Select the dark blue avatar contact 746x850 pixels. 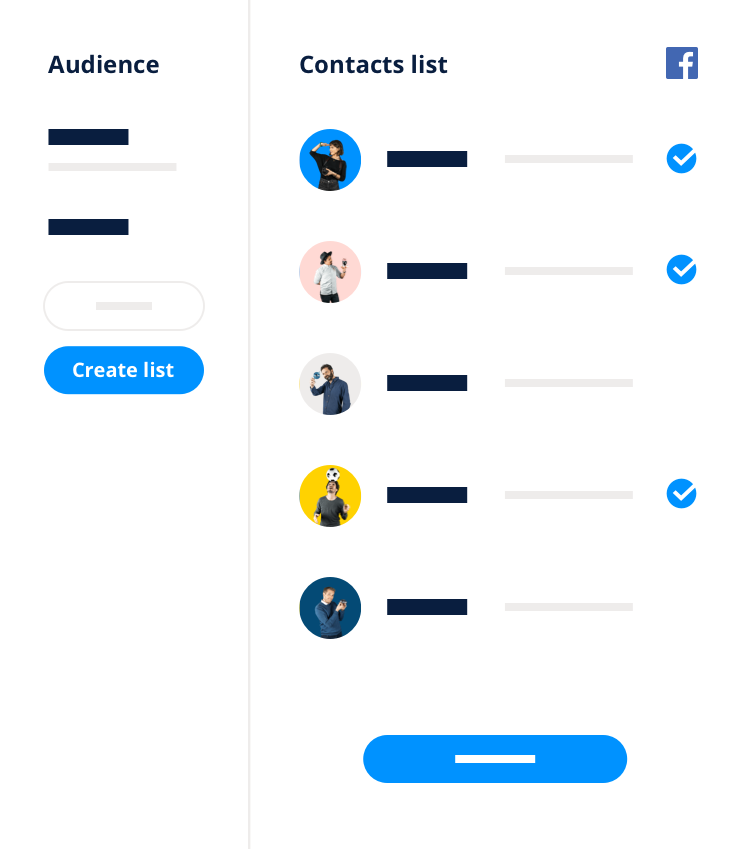pyautogui.click(x=330, y=608)
